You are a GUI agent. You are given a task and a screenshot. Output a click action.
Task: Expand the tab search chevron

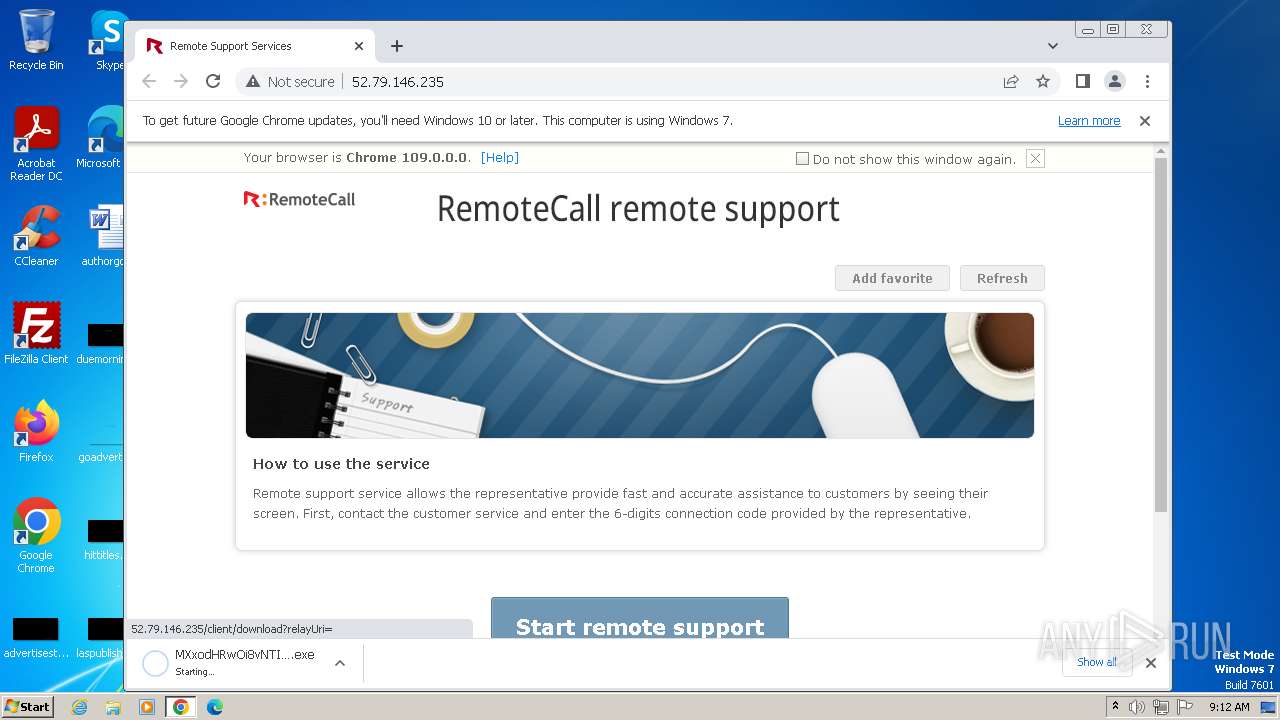pyautogui.click(x=1053, y=46)
